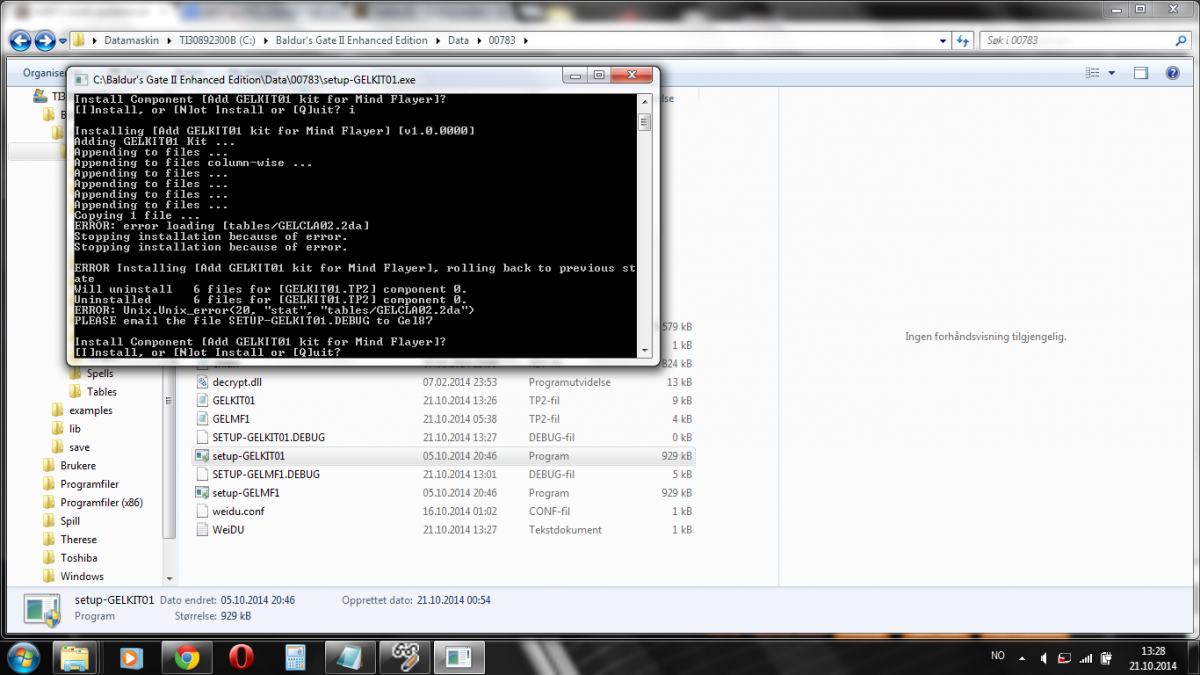1200x675 pixels.
Task: Open the address bar history dropdown
Action: 944,41
